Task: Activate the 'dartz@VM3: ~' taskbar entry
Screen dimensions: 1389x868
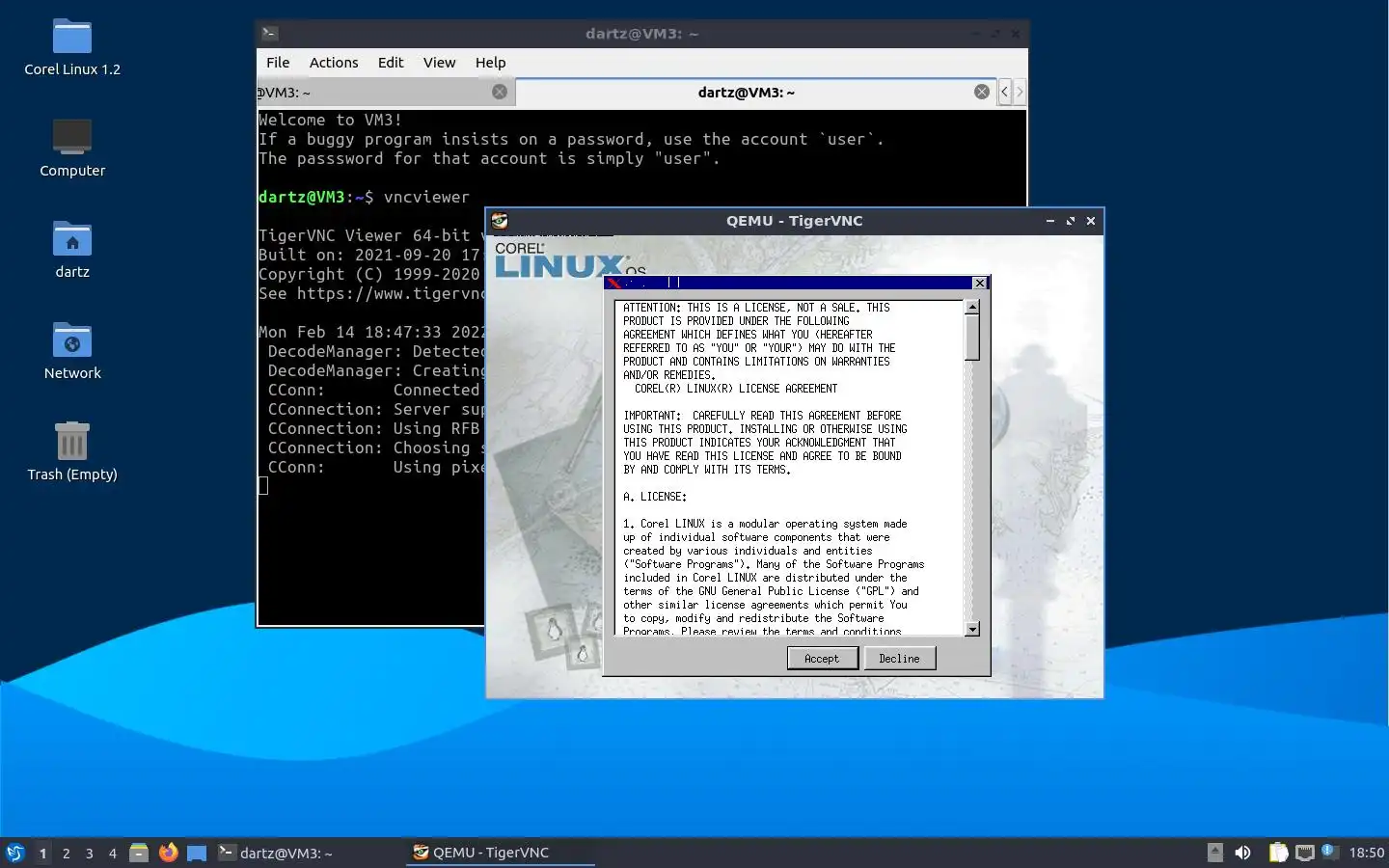Action: point(309,853)
